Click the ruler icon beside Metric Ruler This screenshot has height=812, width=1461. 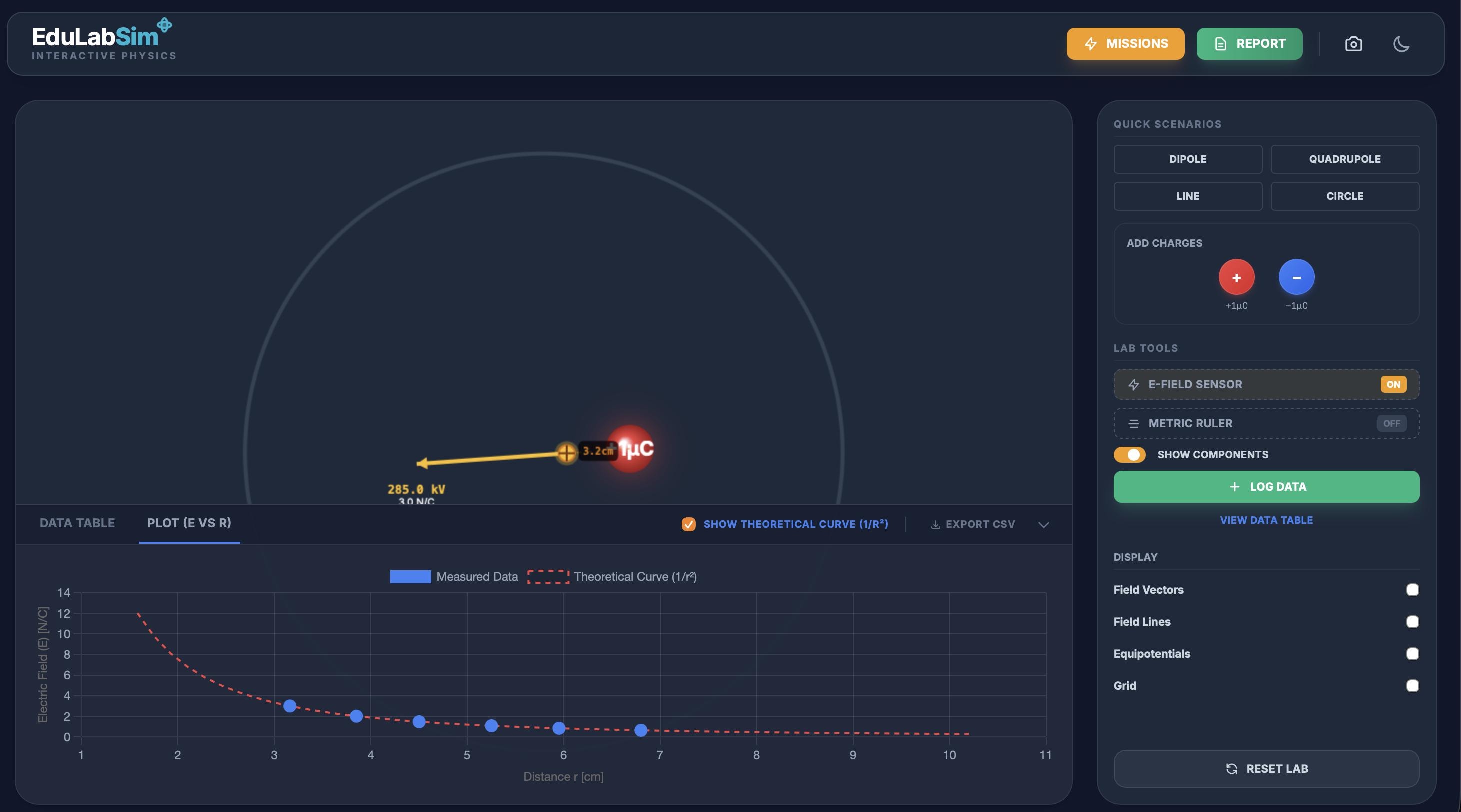click(x=1133, y=423)
